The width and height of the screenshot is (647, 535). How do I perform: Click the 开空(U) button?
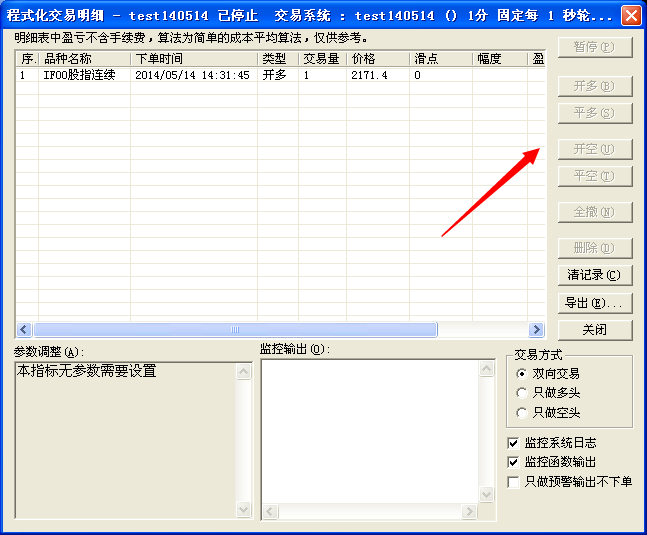[595, 149]
